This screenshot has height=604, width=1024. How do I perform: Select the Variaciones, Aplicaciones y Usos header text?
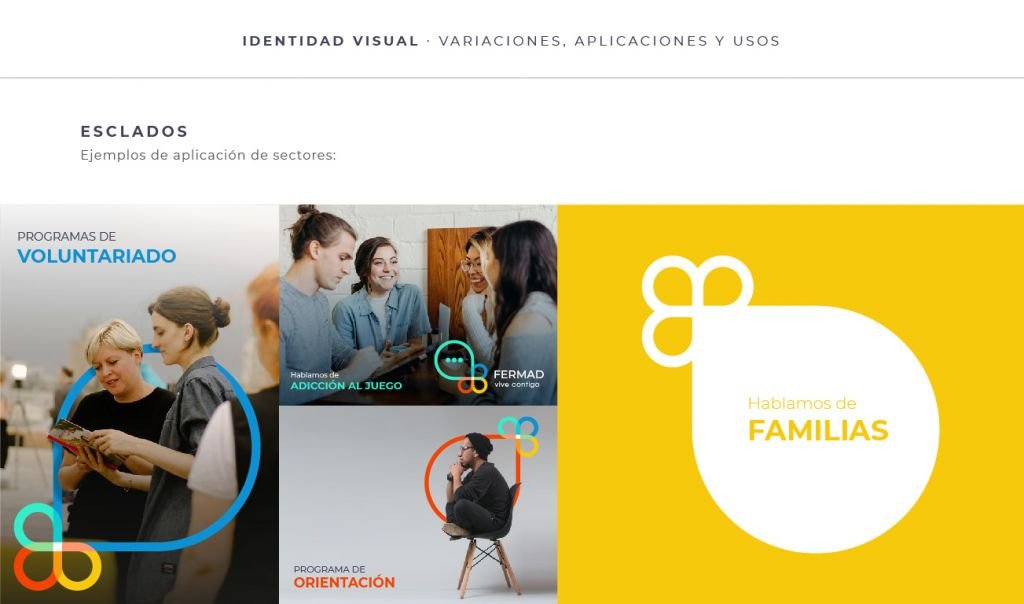pos(609,41)
